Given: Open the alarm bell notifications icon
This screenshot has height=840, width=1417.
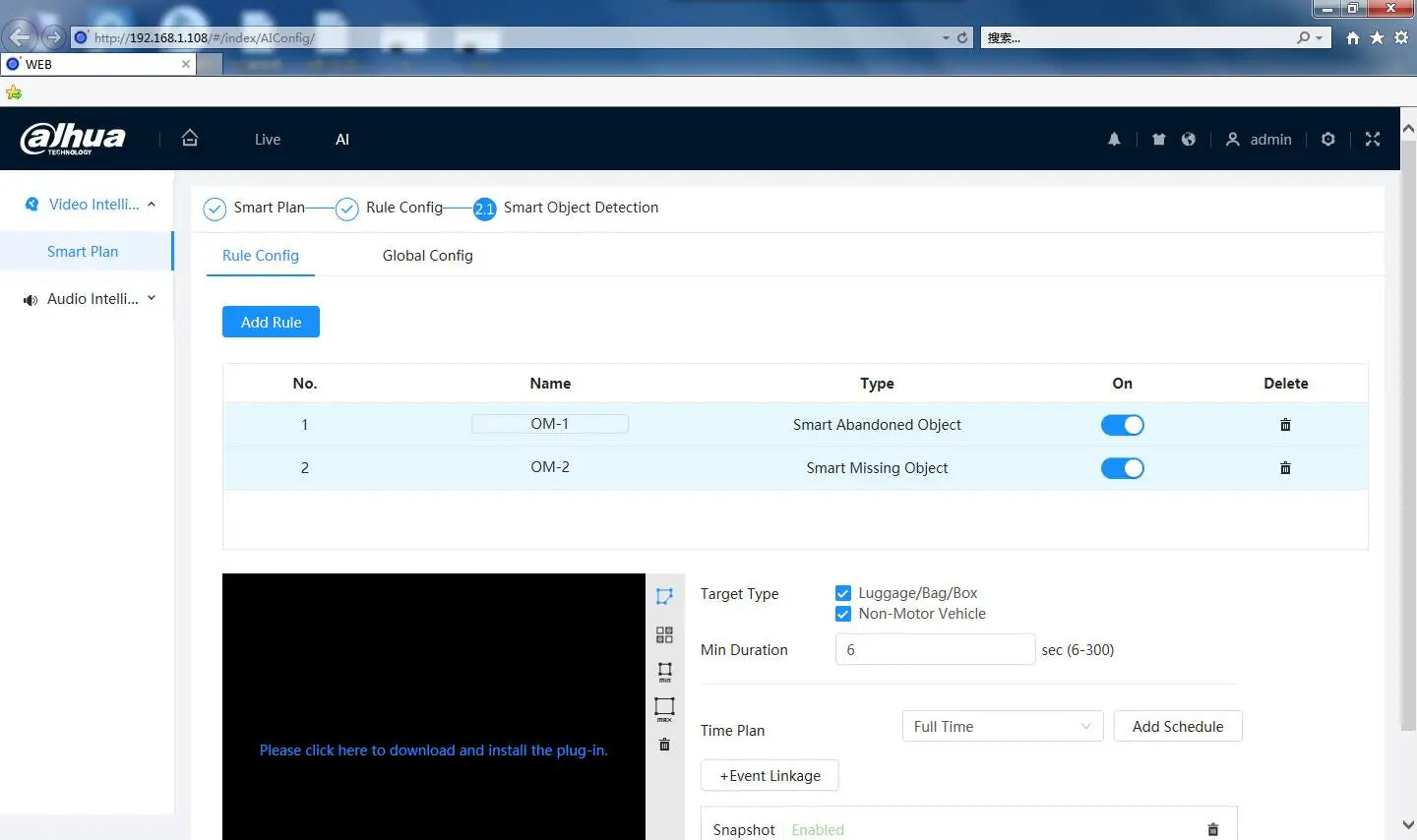Looking at the screenshot, I should click(1114, 140).
